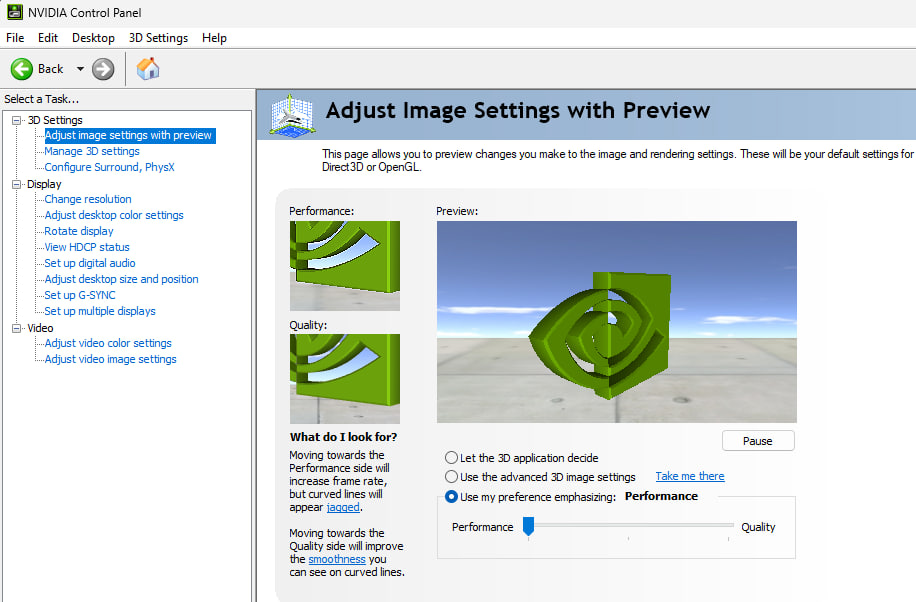The width and height of the screenshot is (916, 602).
Task: Click the Pause button
Action: [758, 441]
